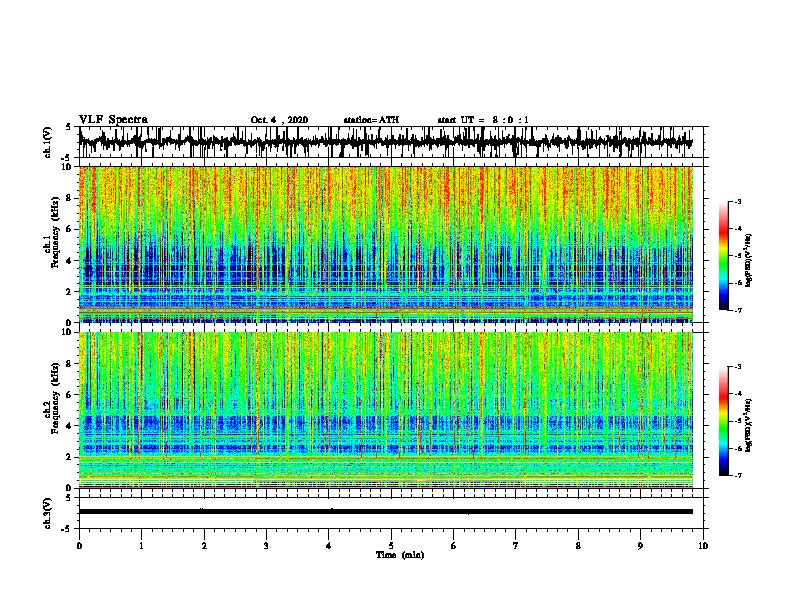The image size is (792, 612).
Task: Click the "-5" volt tick on ch.3(V) axis
Action: click(x=67, y=529)
